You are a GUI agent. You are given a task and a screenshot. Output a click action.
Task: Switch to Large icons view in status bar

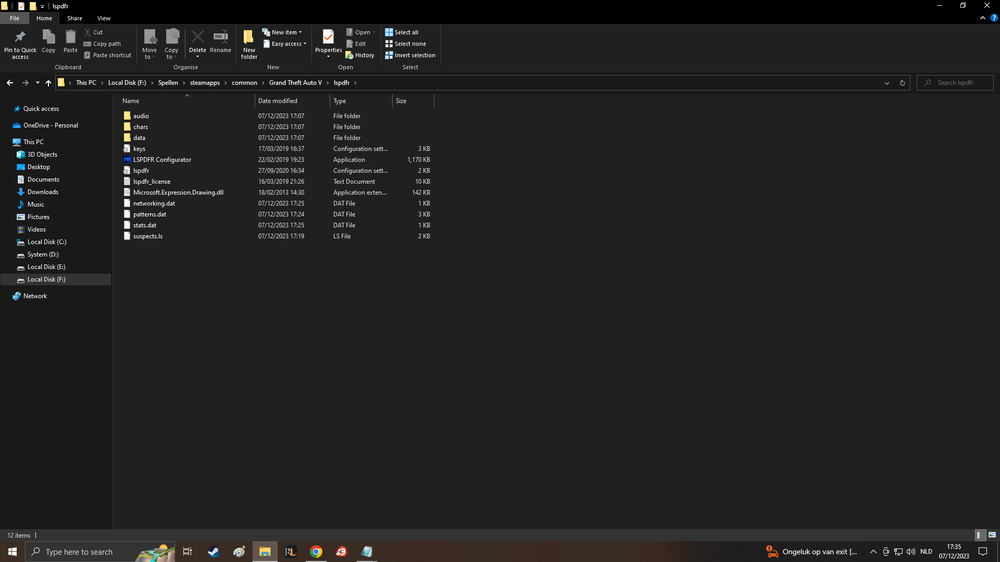(x=992, y=535)
